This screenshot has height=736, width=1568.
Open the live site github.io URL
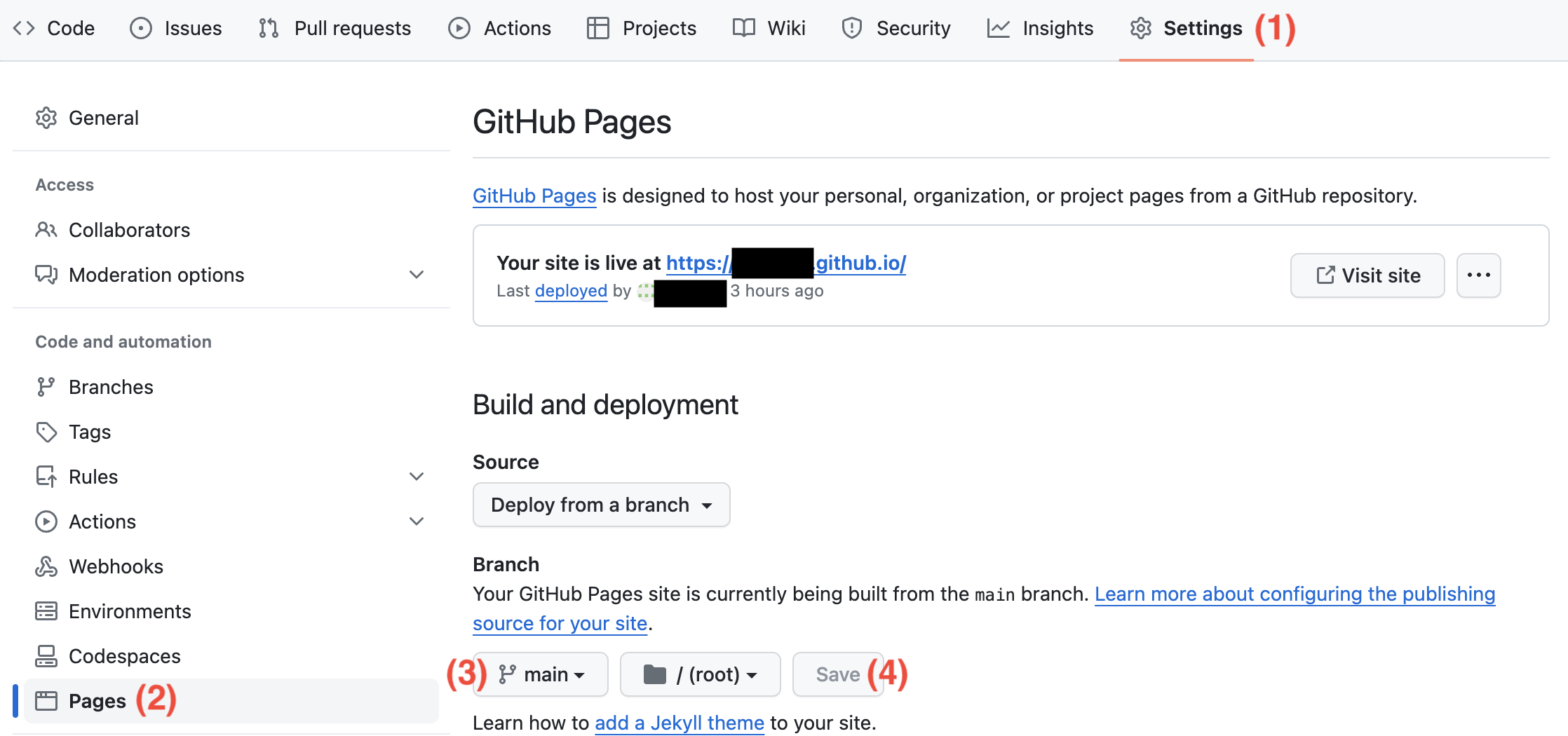click(786, 263)
